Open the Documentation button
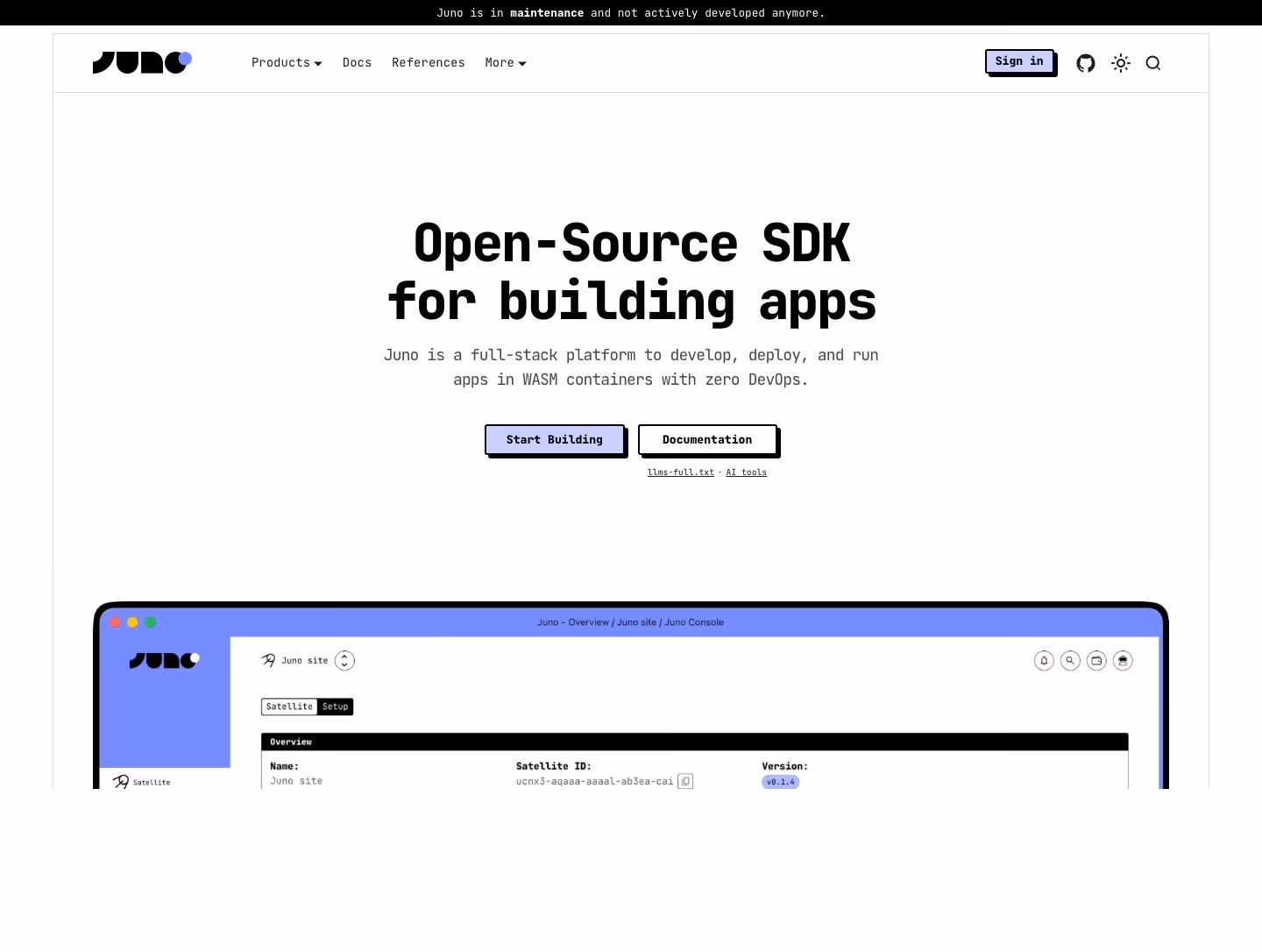The image size is (1262, 952). (x=707, y=439)
